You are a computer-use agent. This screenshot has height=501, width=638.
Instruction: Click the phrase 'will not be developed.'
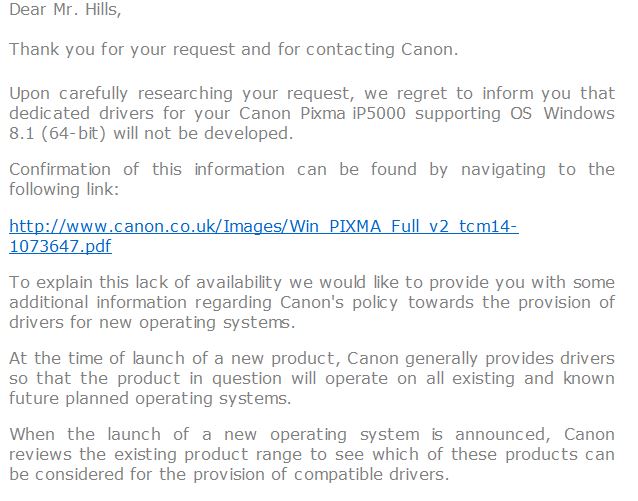click(x=203, y=133)
